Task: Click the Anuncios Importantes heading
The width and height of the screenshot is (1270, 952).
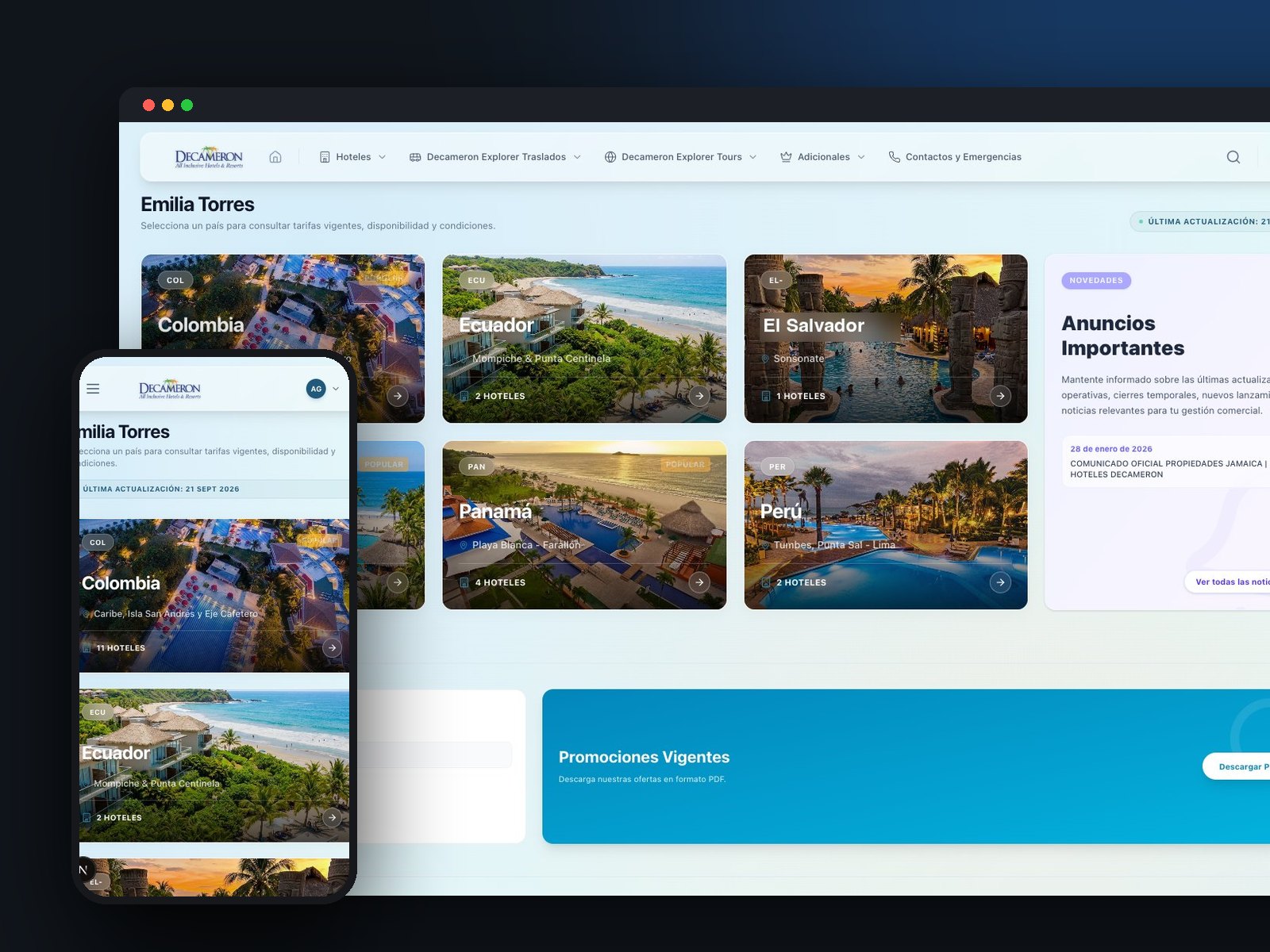Action: 1122,336
